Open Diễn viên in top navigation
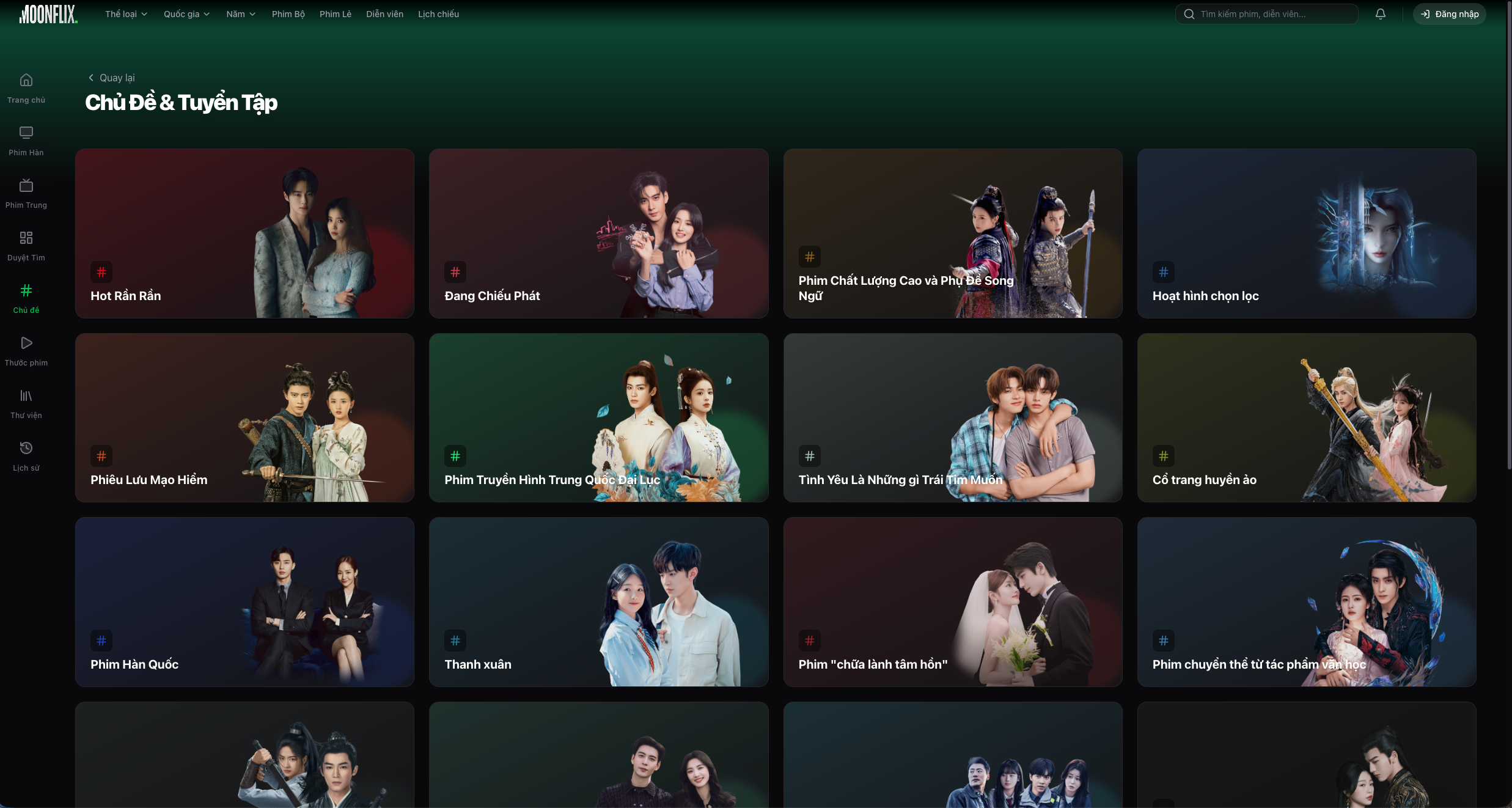This screenshot has height=808, width=1512. (x=385, y=14)
